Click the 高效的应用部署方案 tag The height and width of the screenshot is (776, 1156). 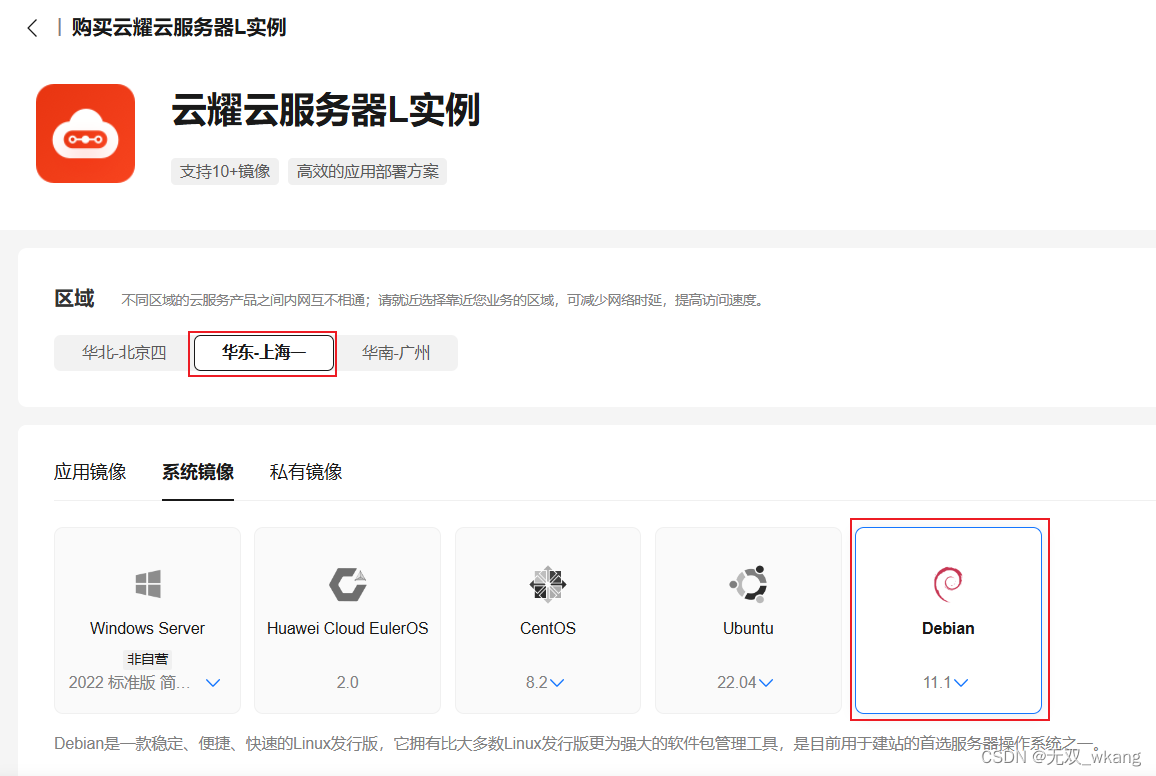coord(367,172)
